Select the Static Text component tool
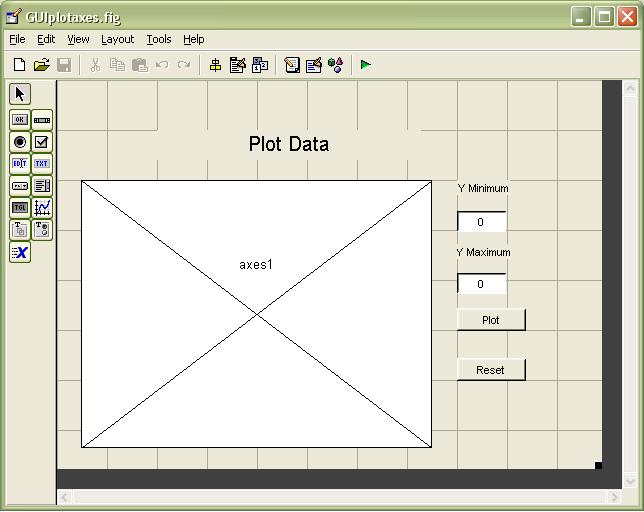The width and height of the screenshot is (644, 512). 42,164
